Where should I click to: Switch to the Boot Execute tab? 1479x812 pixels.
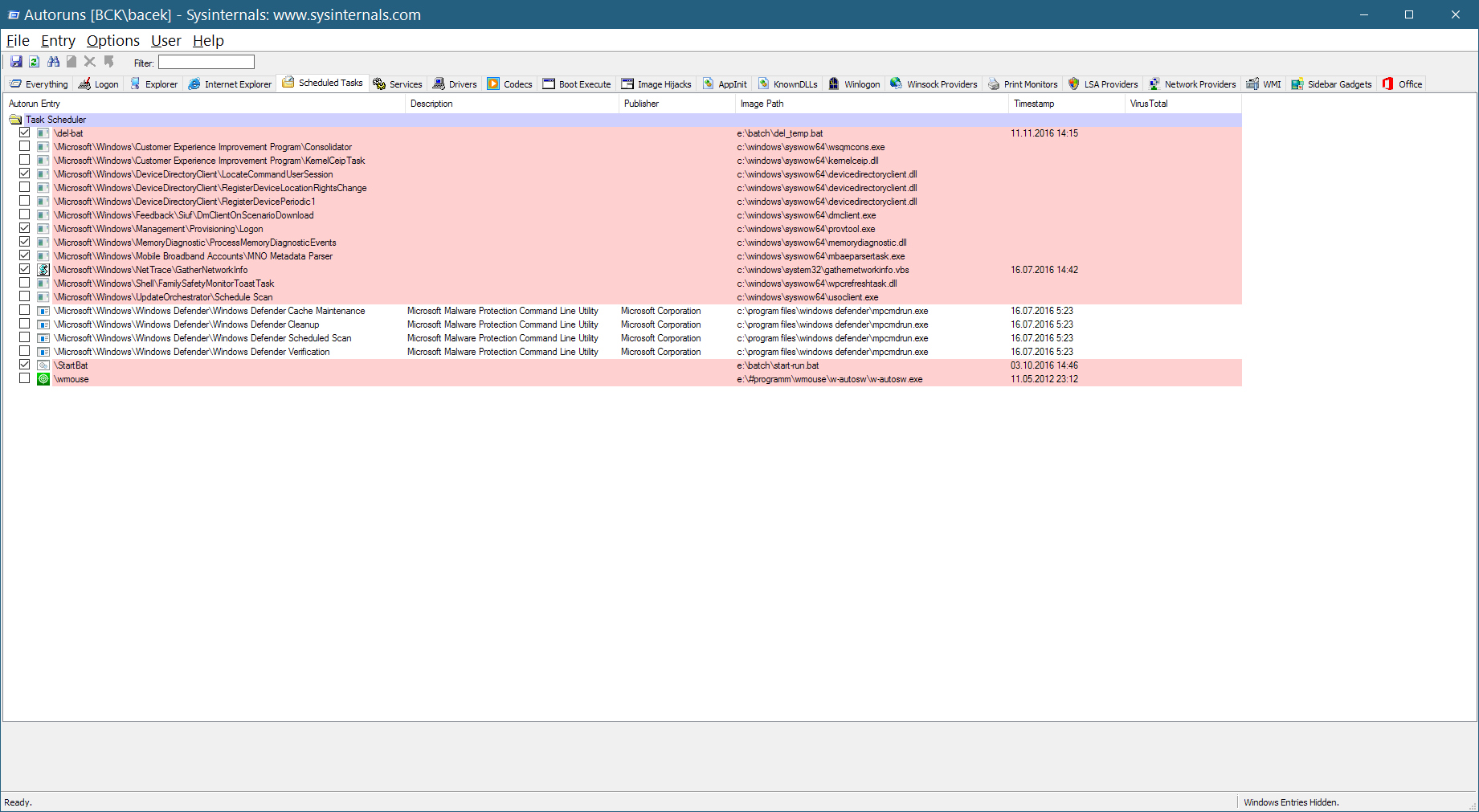[577, 84]
